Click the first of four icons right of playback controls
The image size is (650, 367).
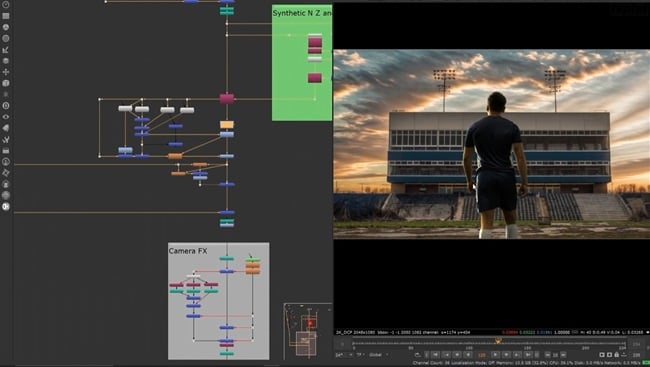(x=602, y=355)
